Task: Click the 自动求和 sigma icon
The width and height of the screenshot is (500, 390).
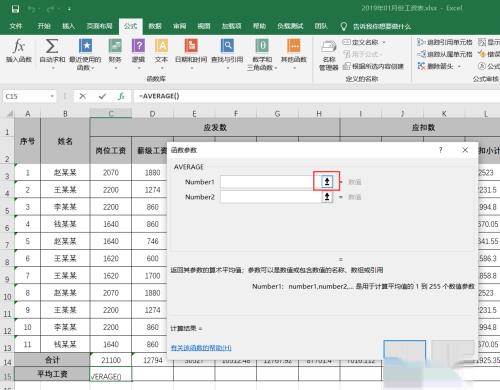Action: click(52, 46)
